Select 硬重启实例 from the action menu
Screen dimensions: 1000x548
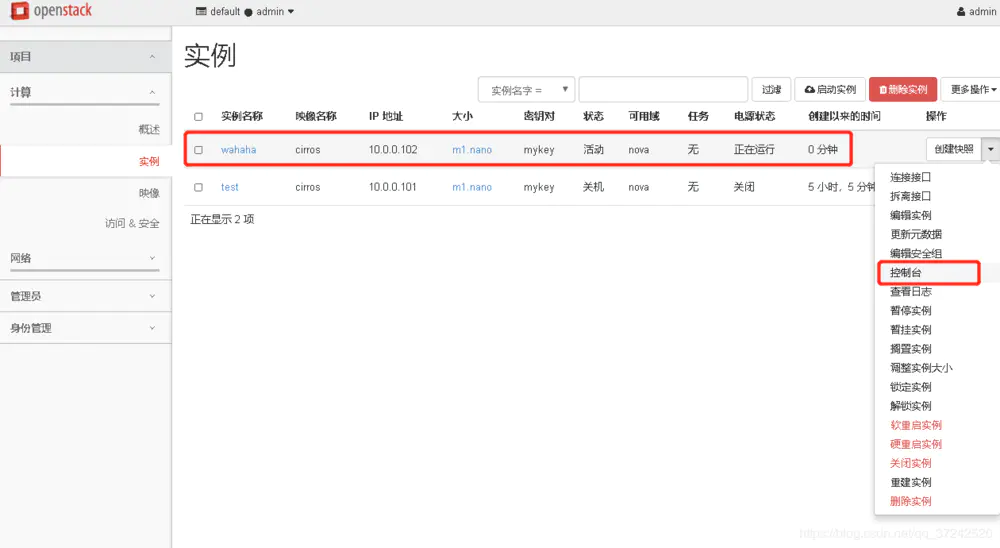(916, 445)
